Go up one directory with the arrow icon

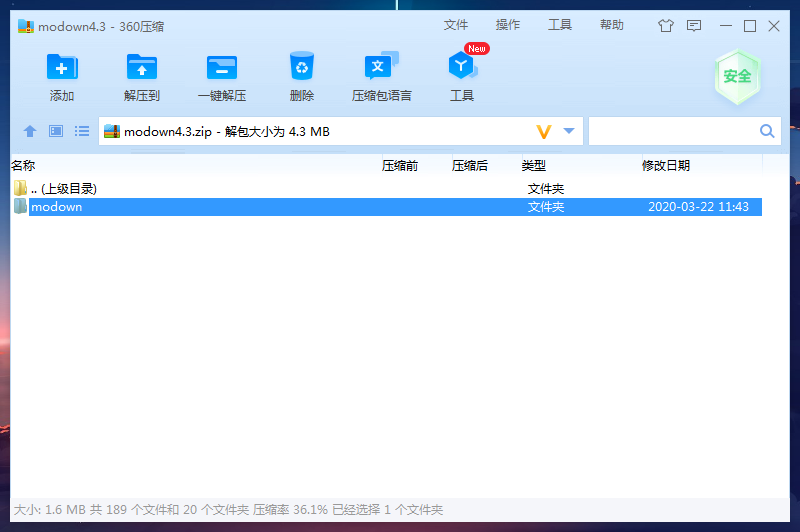point(30,131)
